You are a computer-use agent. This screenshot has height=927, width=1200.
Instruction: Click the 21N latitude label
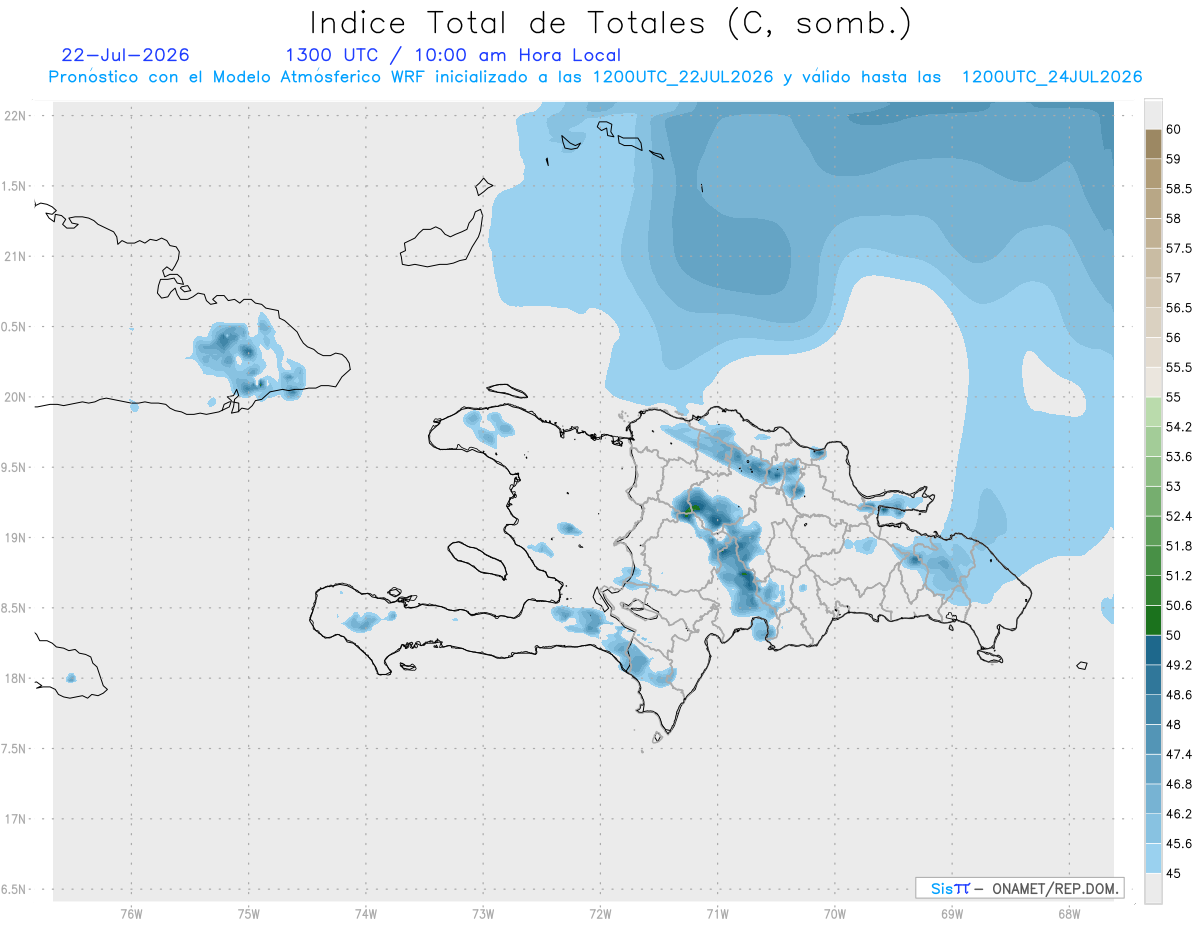16,256
